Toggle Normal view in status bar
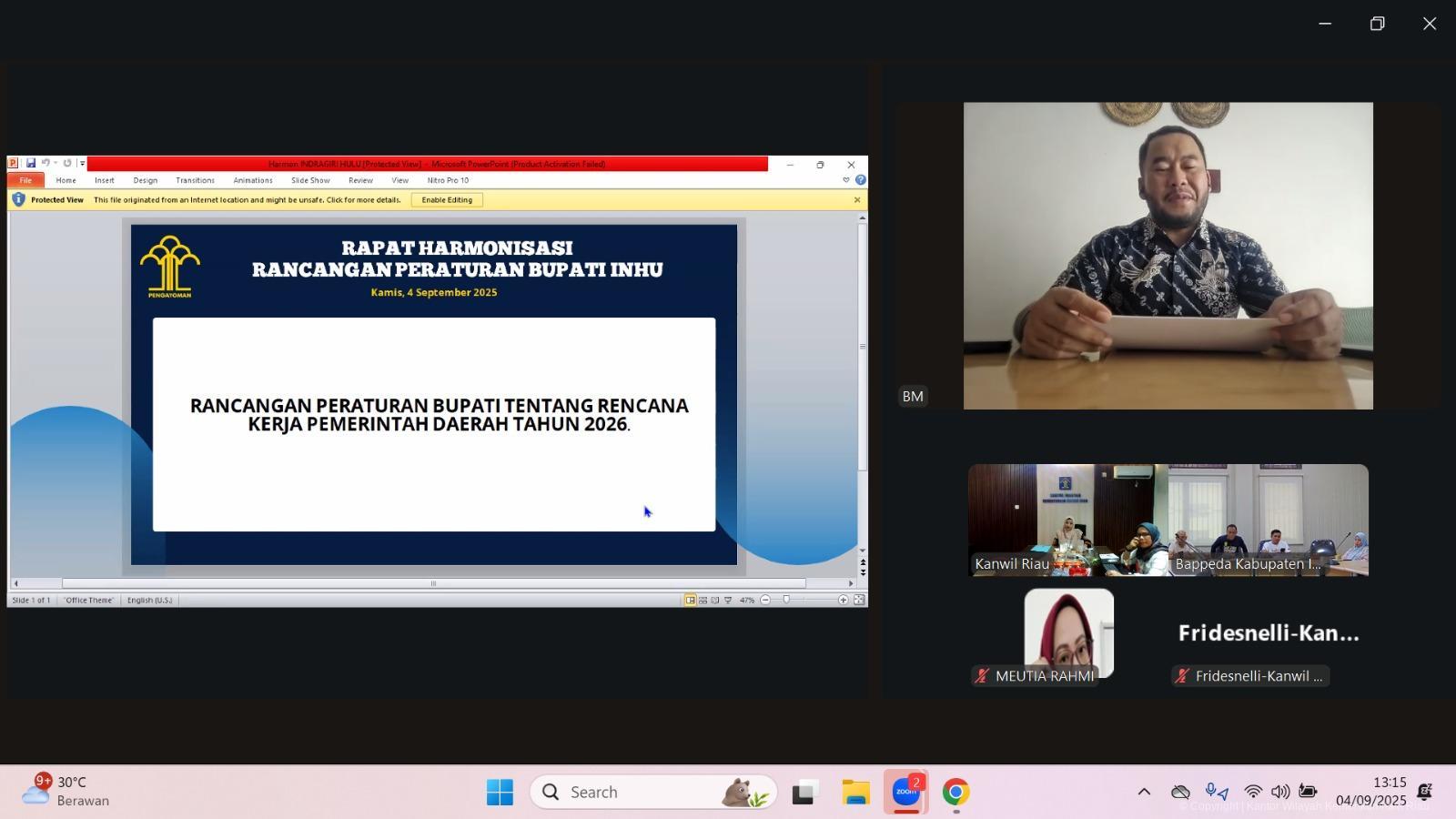The width and height of the screenshot is (1456, 819). coord(690,601)
